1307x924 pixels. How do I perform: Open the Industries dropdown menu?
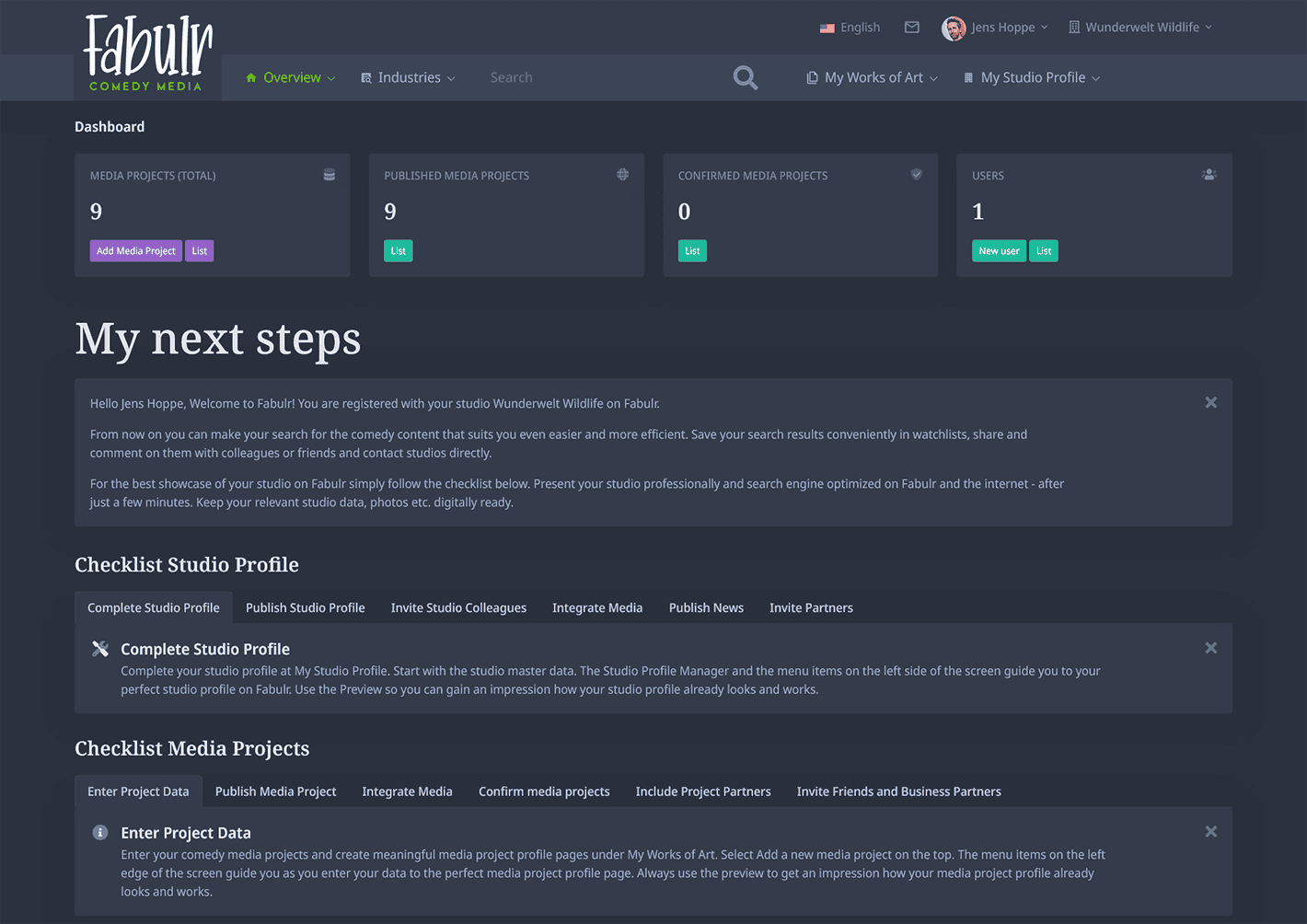click(408, 78)
